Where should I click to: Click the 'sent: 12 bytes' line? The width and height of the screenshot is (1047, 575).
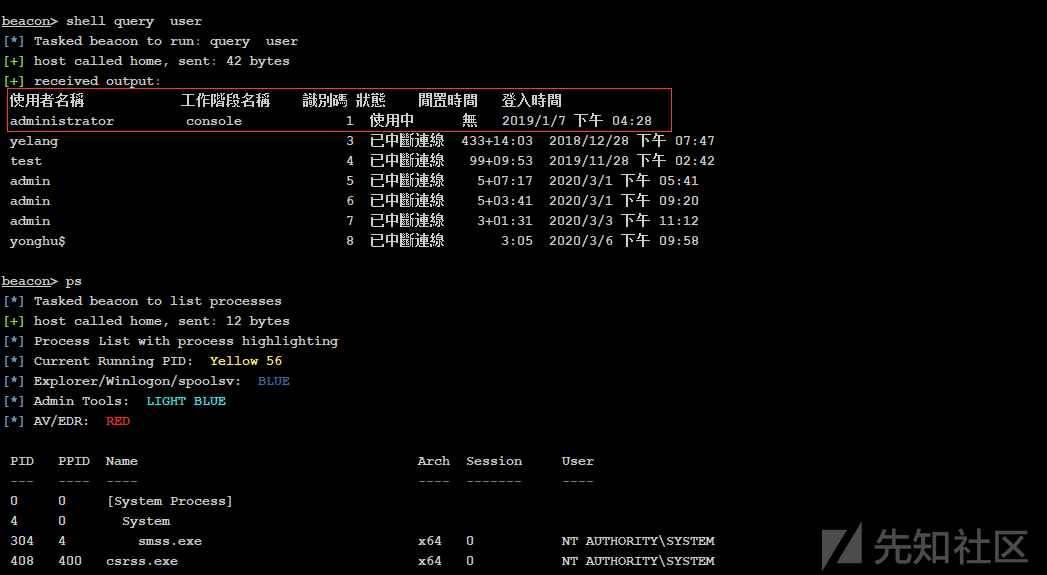pyautogui.click(x=146, y=321)
